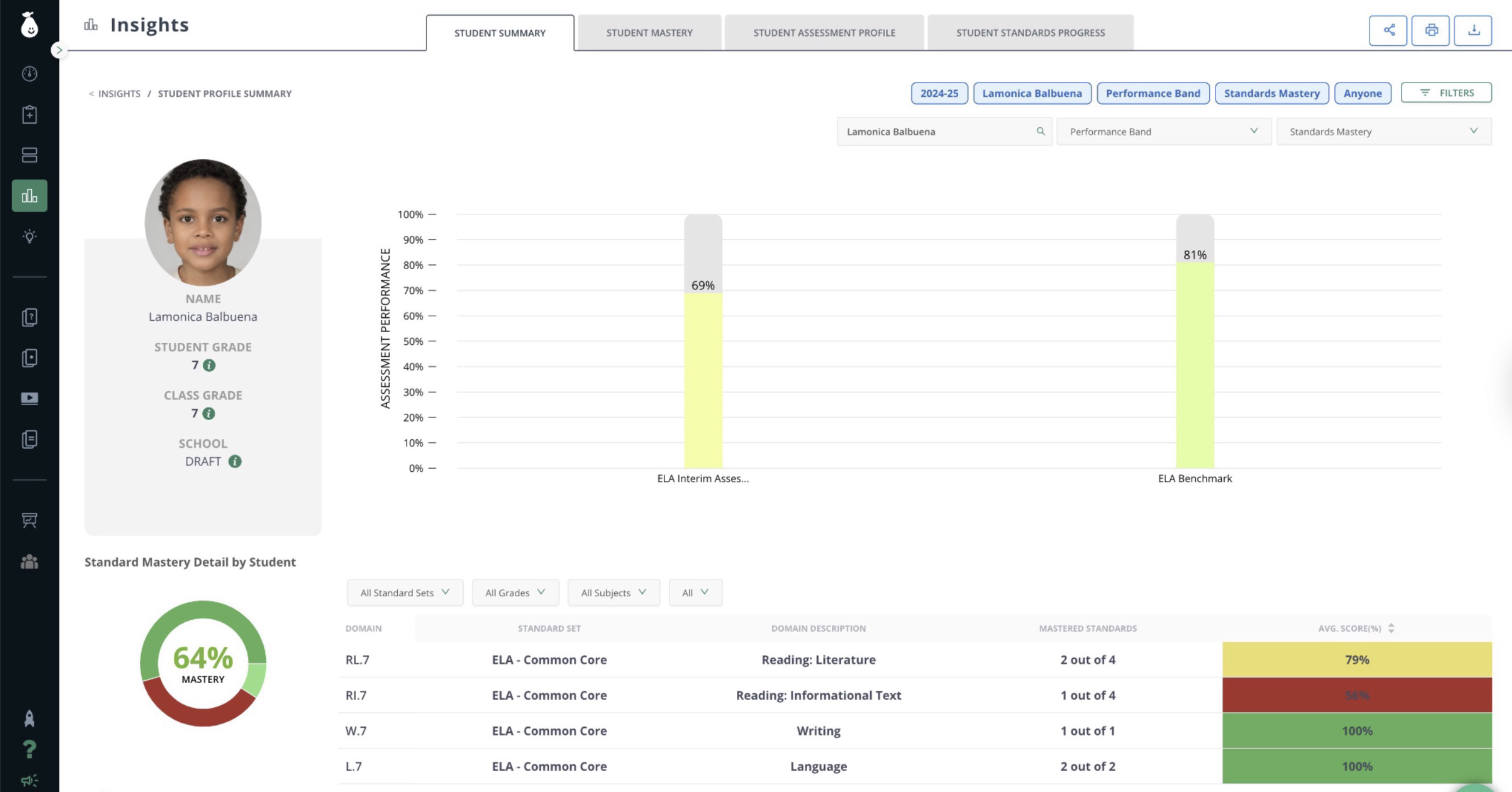The width and height of the screenshot is (1512, 792).
Task: Go back via the Insights breadcrumb link
Action: click(118, 93)
